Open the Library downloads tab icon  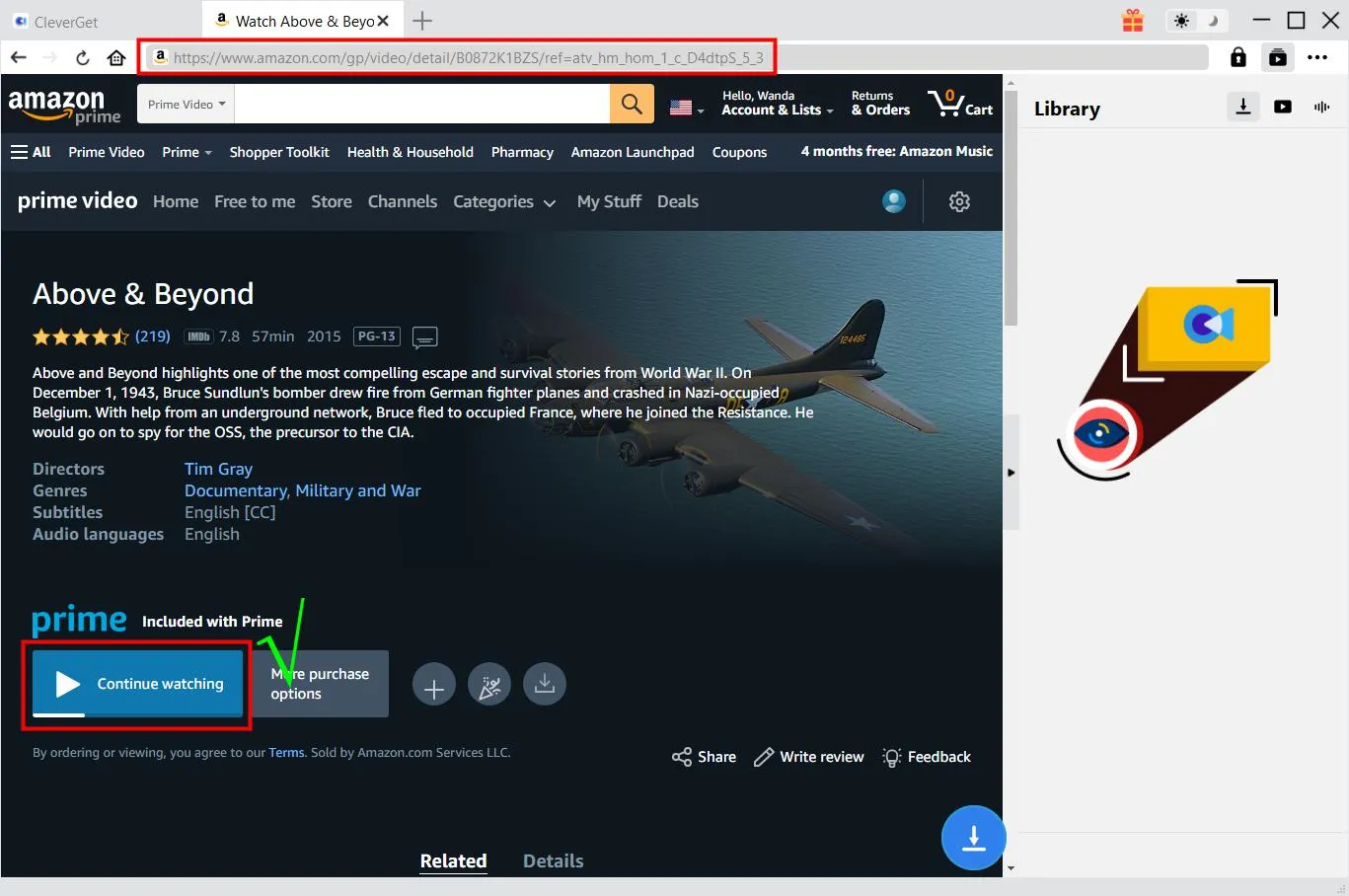1243,107
